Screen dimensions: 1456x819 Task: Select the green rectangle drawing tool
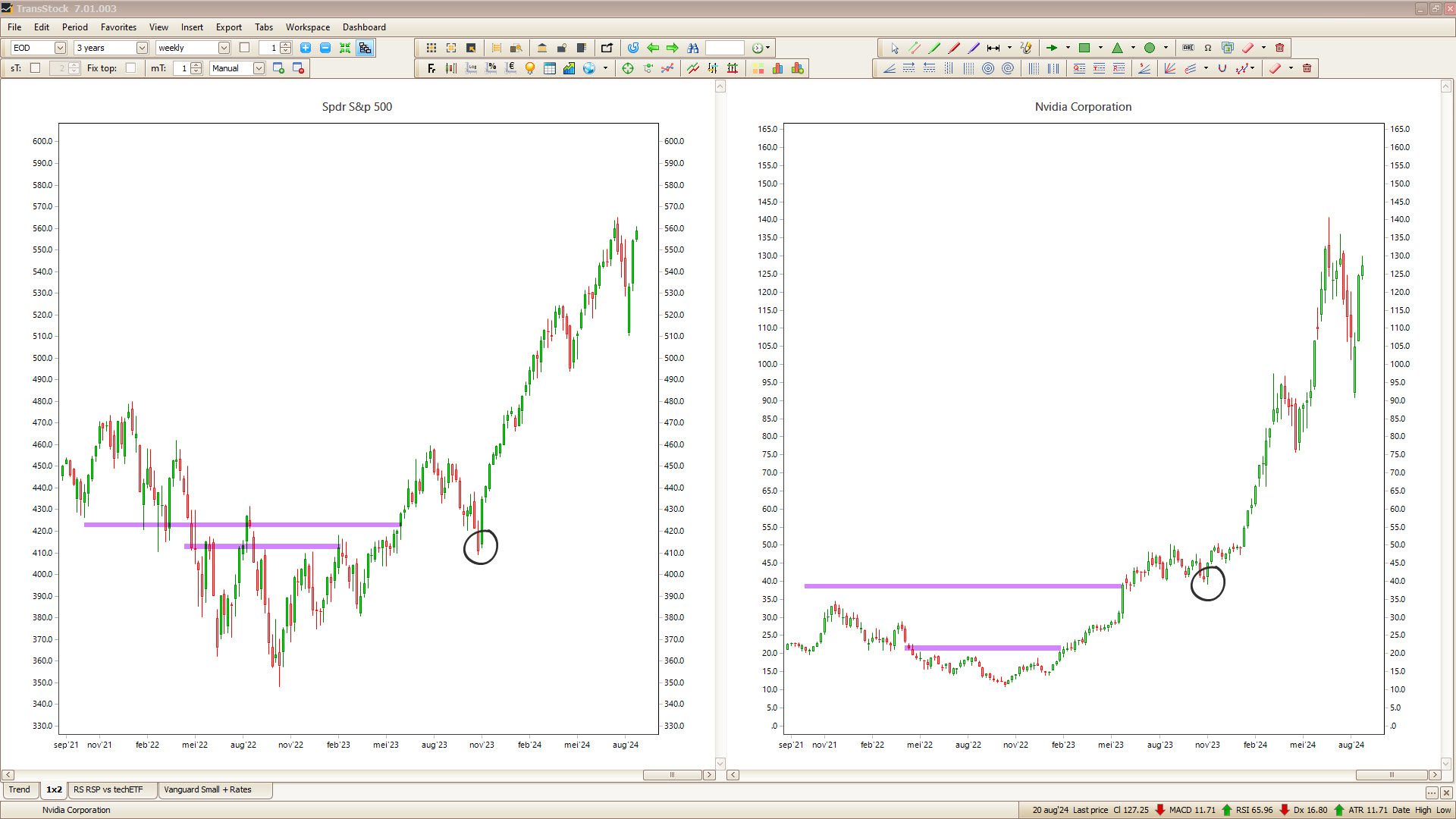[1084, 48]
